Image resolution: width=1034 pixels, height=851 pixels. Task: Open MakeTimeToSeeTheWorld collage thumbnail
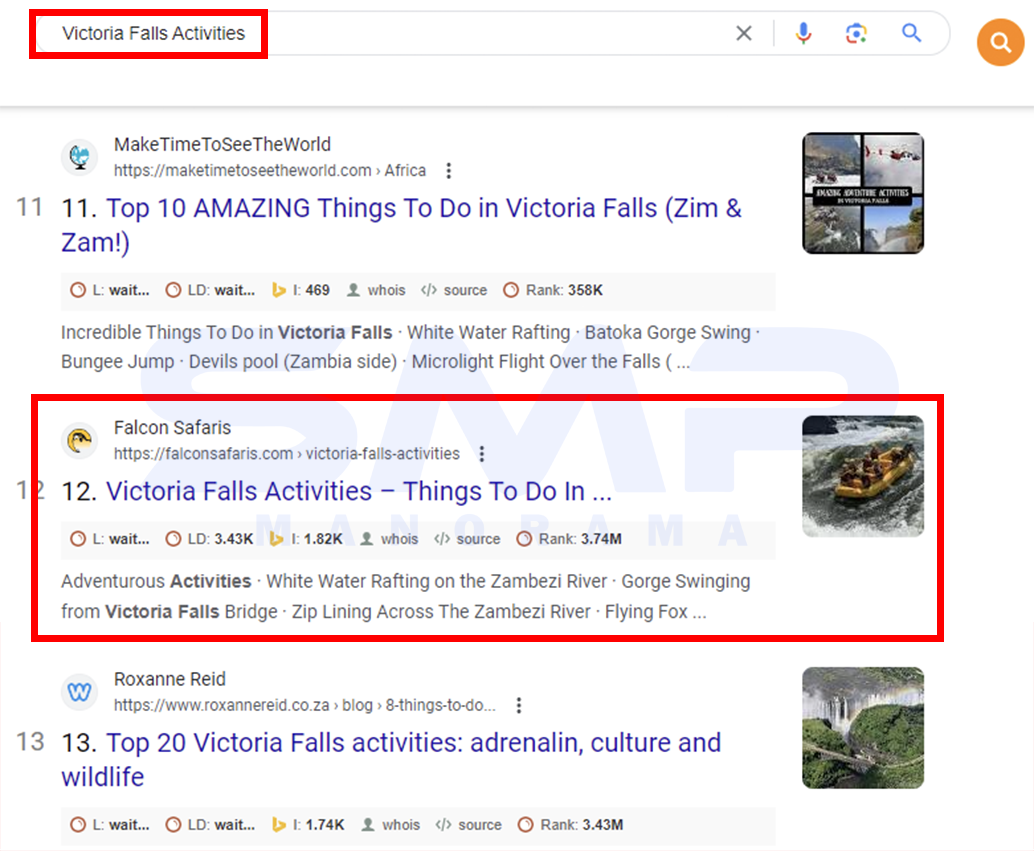(x=863, y=193)
